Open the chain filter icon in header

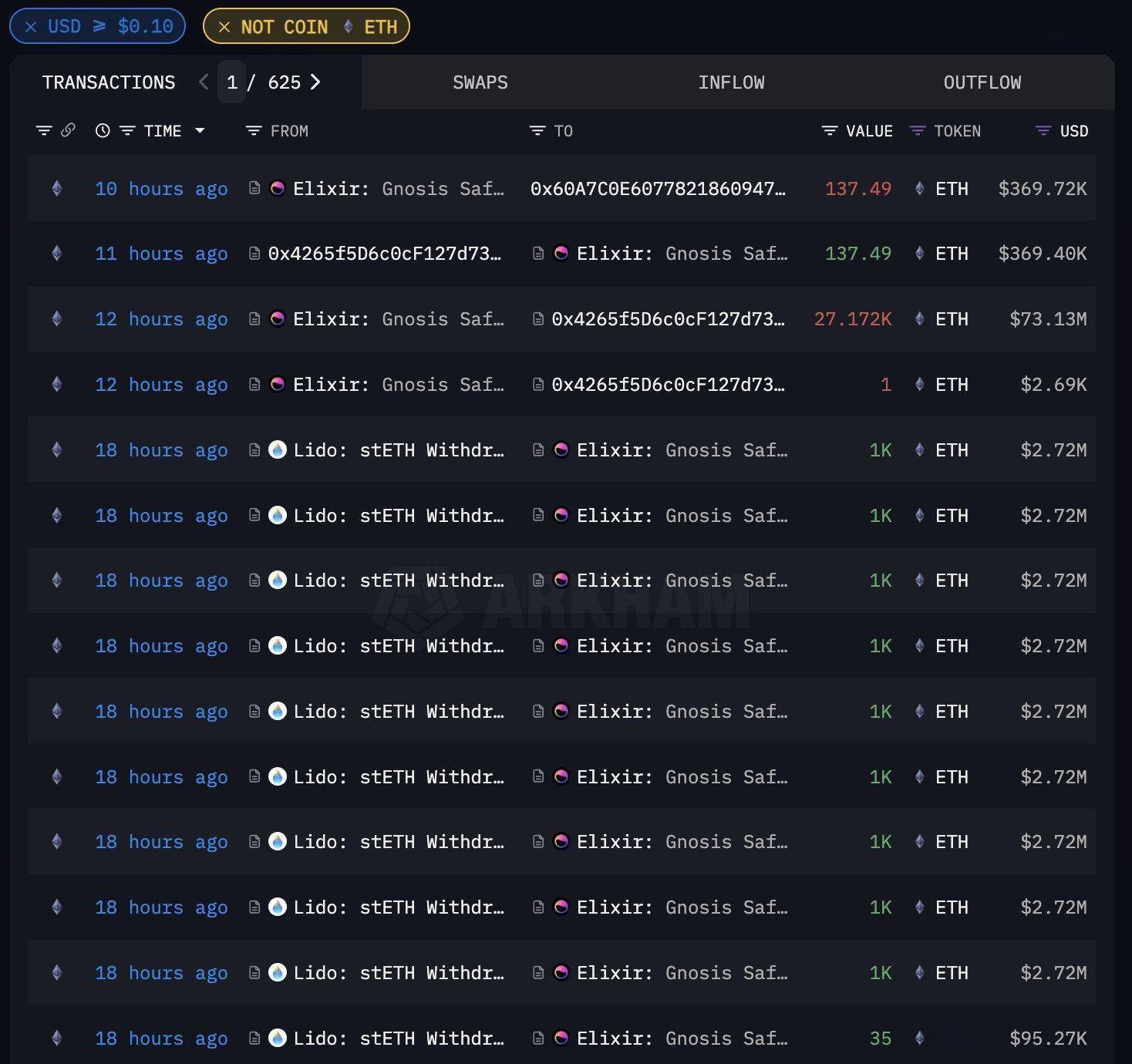[x=44, y=130]
